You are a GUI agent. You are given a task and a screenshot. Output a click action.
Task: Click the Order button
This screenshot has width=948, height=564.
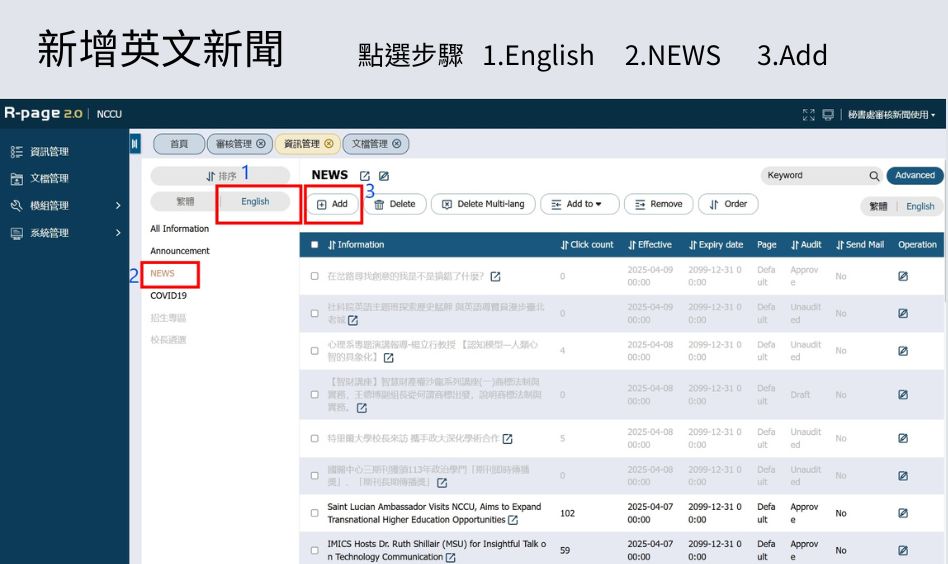tap(728, 204)
